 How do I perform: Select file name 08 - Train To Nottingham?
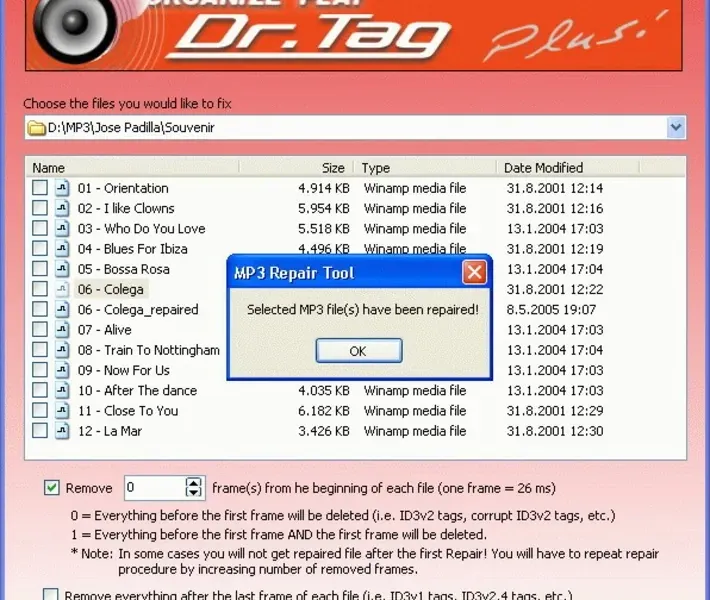[x=149, y=350]
